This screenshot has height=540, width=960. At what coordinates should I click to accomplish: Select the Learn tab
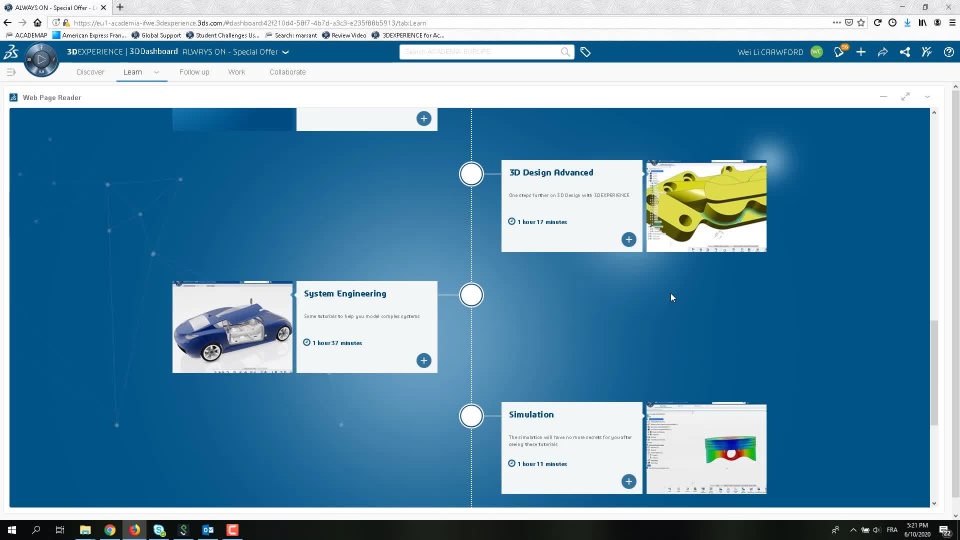pos(132,72)
